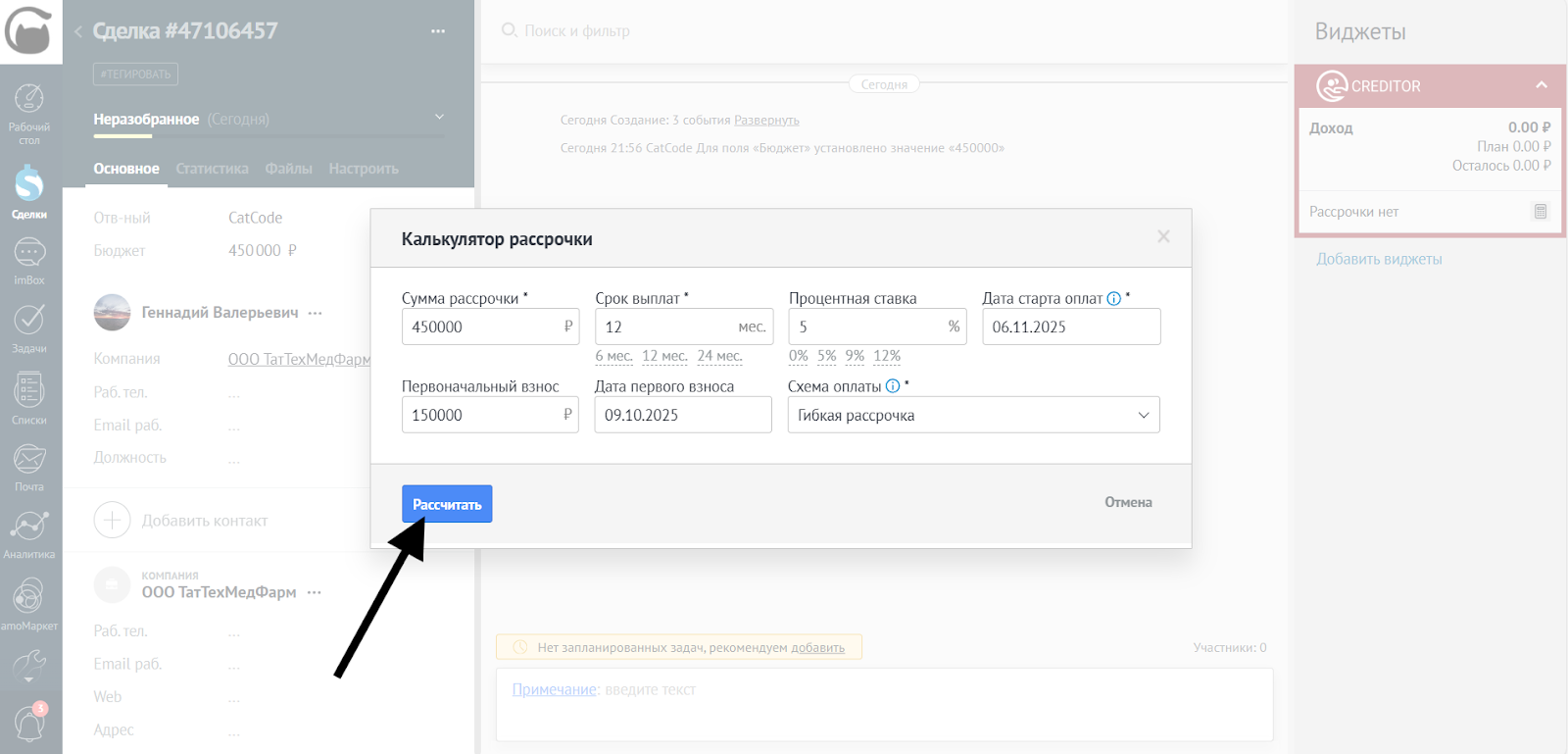1568x754 pixels.
Task: Open the Почта mail icon
Action: point(29,466)
